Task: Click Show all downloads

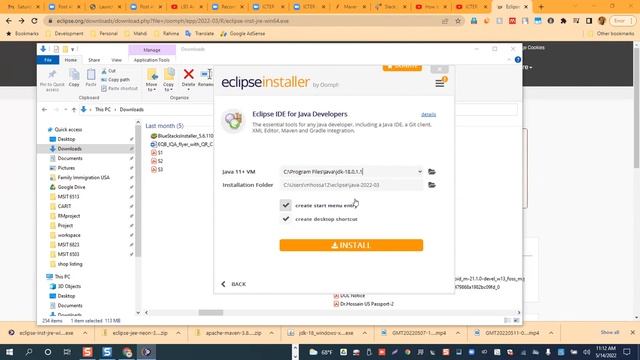Action: point(610,333)
